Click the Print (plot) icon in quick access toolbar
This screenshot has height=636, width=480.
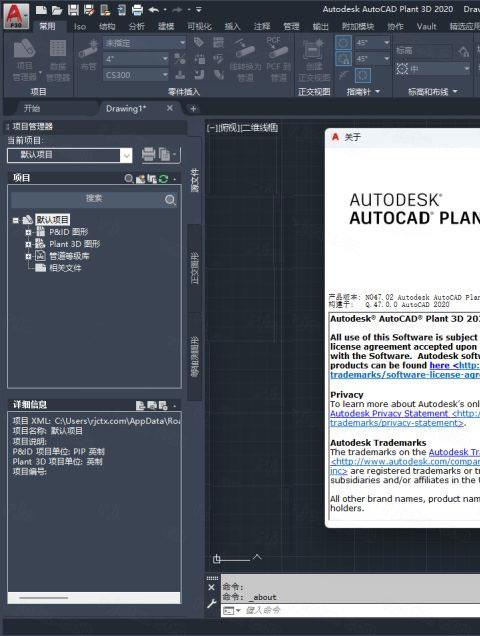pos(137,10)
